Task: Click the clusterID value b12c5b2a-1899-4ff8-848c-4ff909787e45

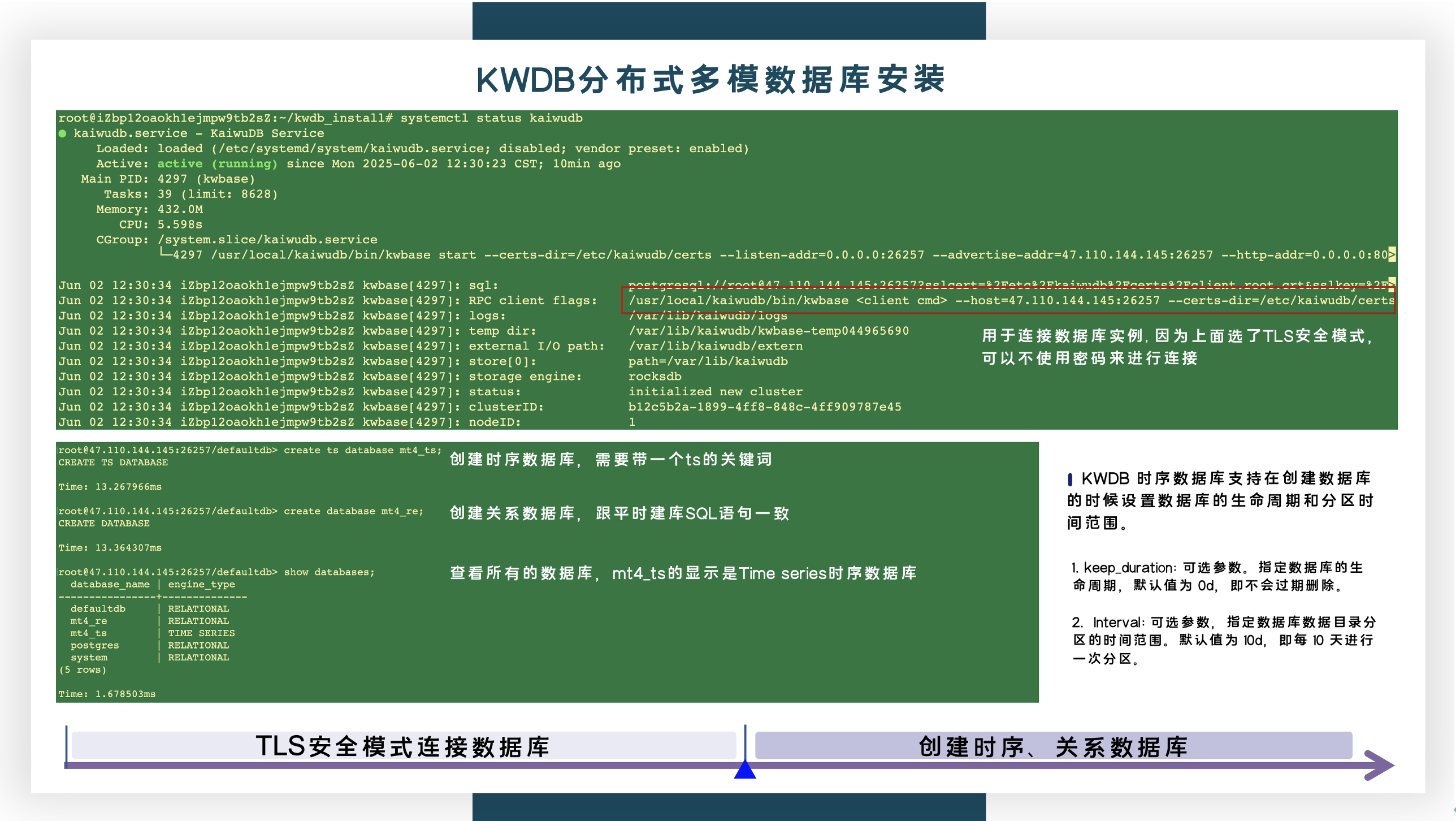Action: coord(765,407)
